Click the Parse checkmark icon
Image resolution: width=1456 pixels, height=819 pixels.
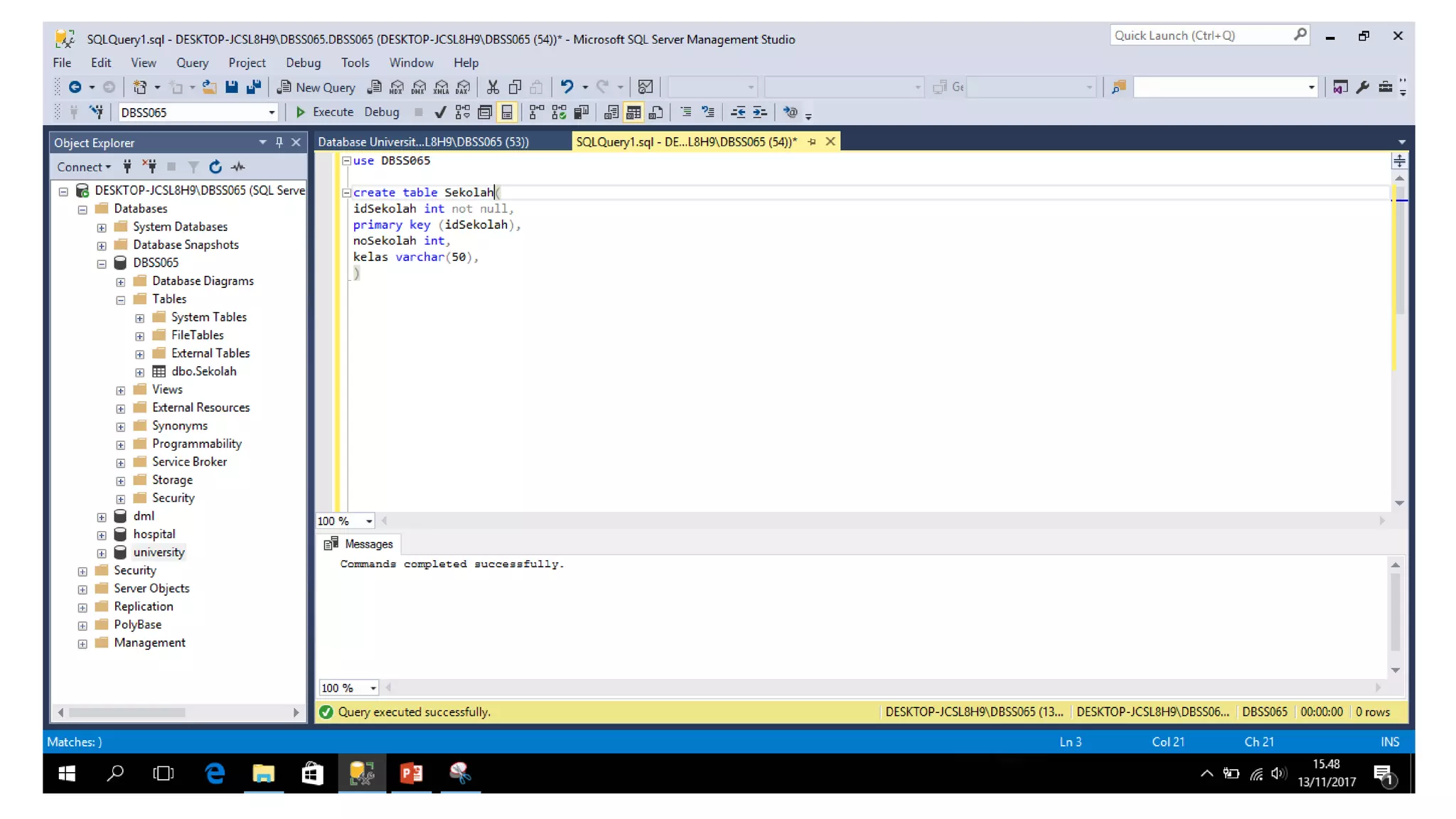[x=440, y=112]
